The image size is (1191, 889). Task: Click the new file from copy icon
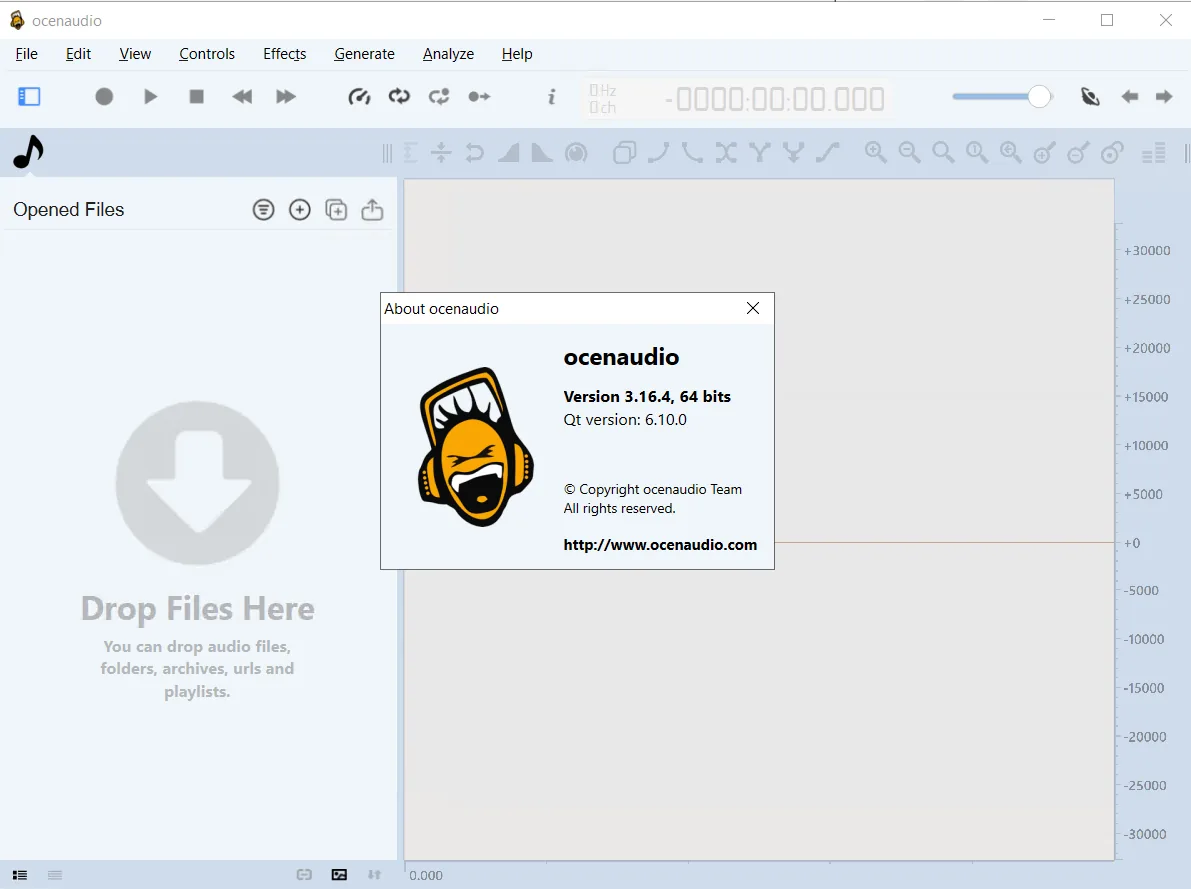[x=336, y=210]
